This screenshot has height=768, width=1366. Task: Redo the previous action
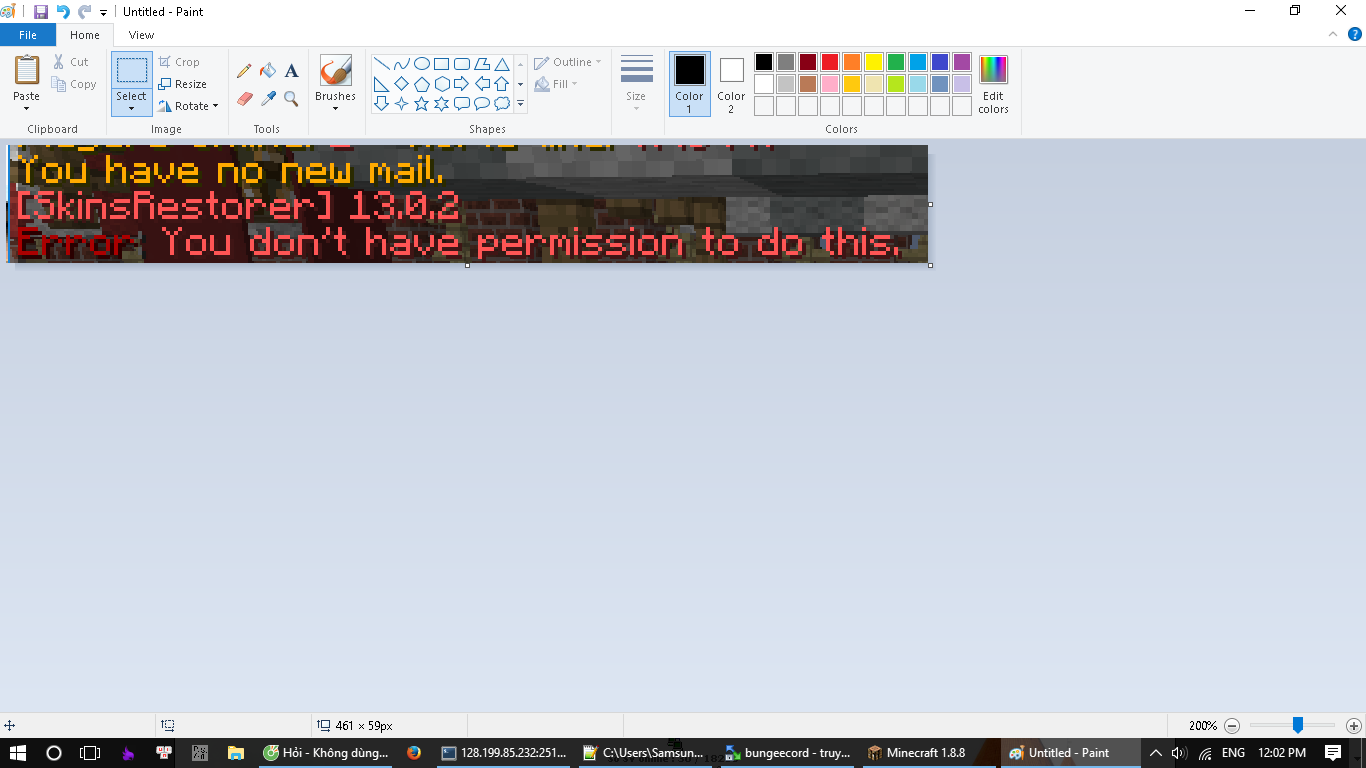pyautogui.click(x=84, y=12)
